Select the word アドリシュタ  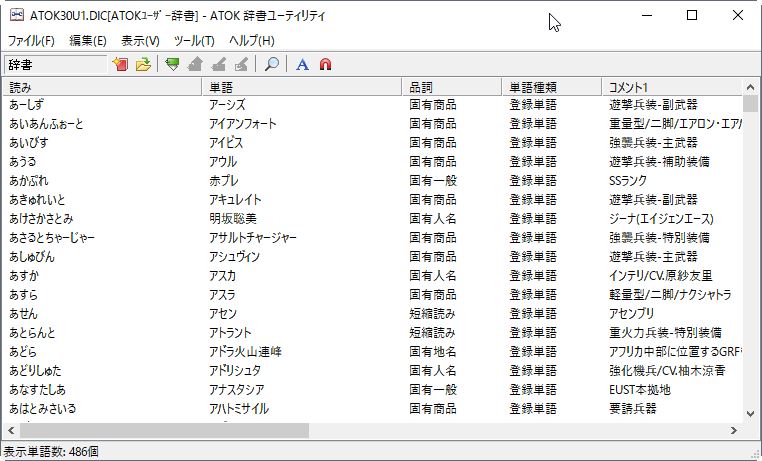(x=235, y=370)
